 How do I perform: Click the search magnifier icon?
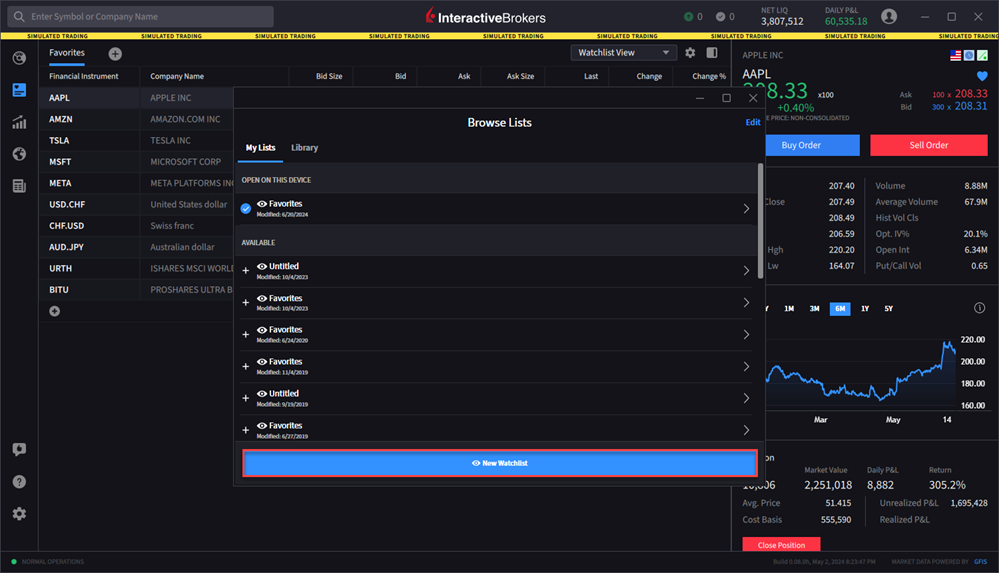pyautogui.click(x=19, y=17)
